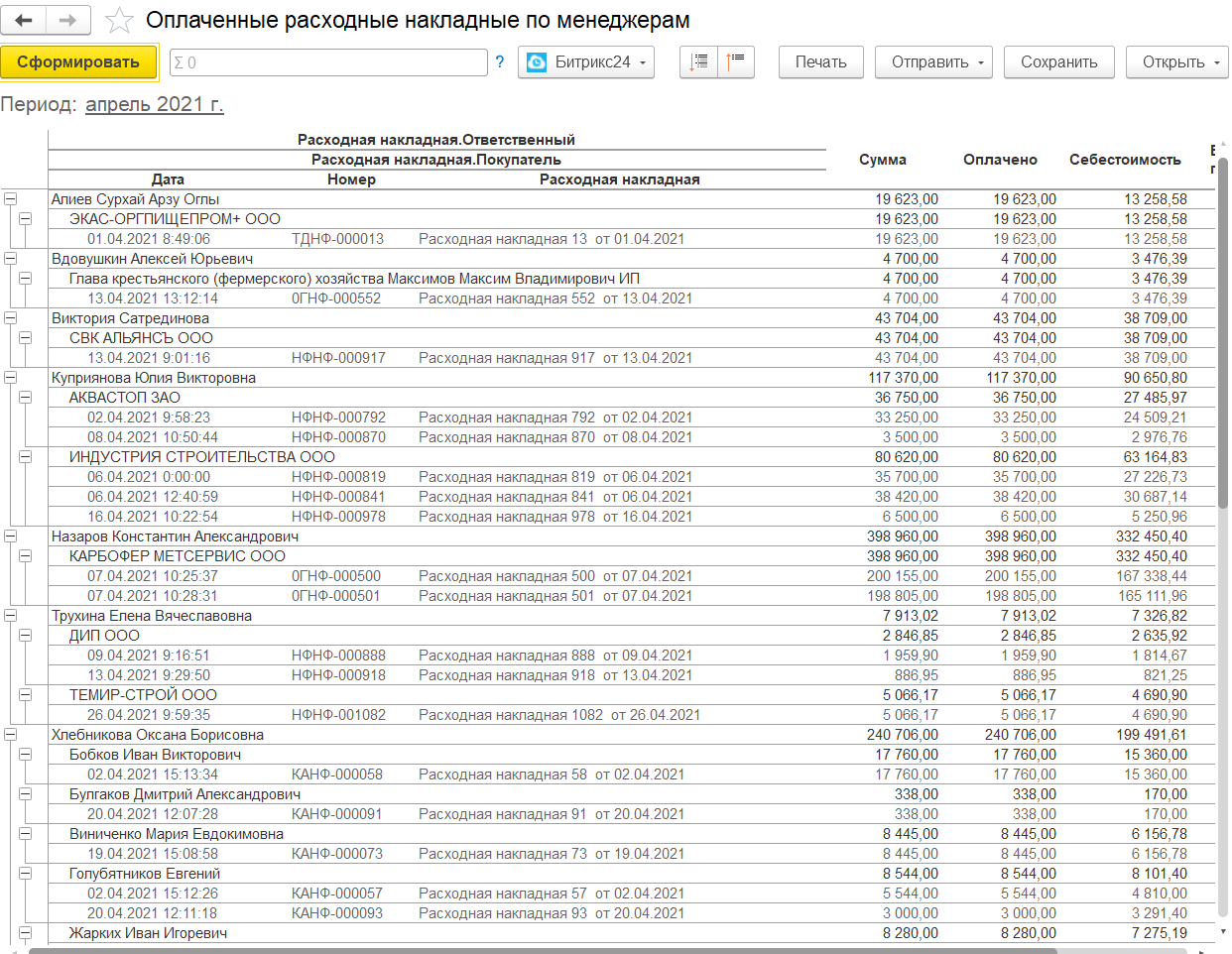The width and height of the screenshot is (1232, 954).
Task: Collapse the Хлебникова Оксана Борисовна group
Action: (10, 735)
